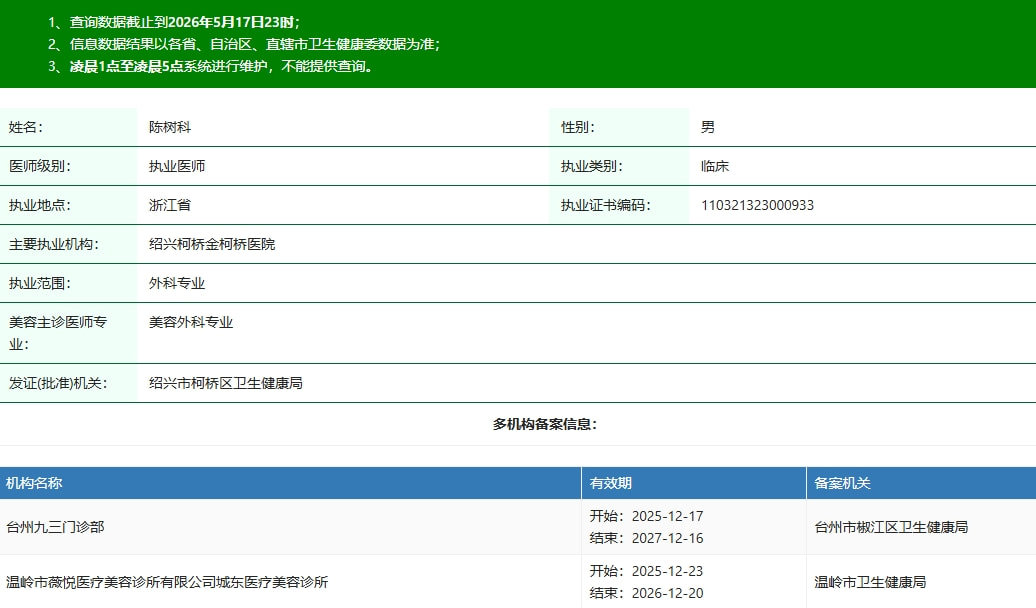Select the gender value 男

[x=708, y=127]
